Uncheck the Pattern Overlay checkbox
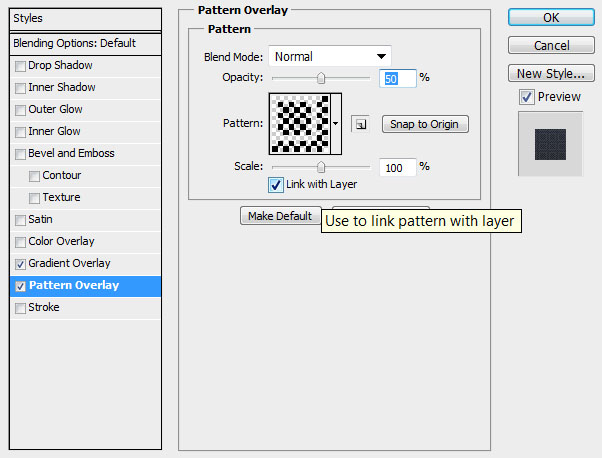 tap(20, 286)
